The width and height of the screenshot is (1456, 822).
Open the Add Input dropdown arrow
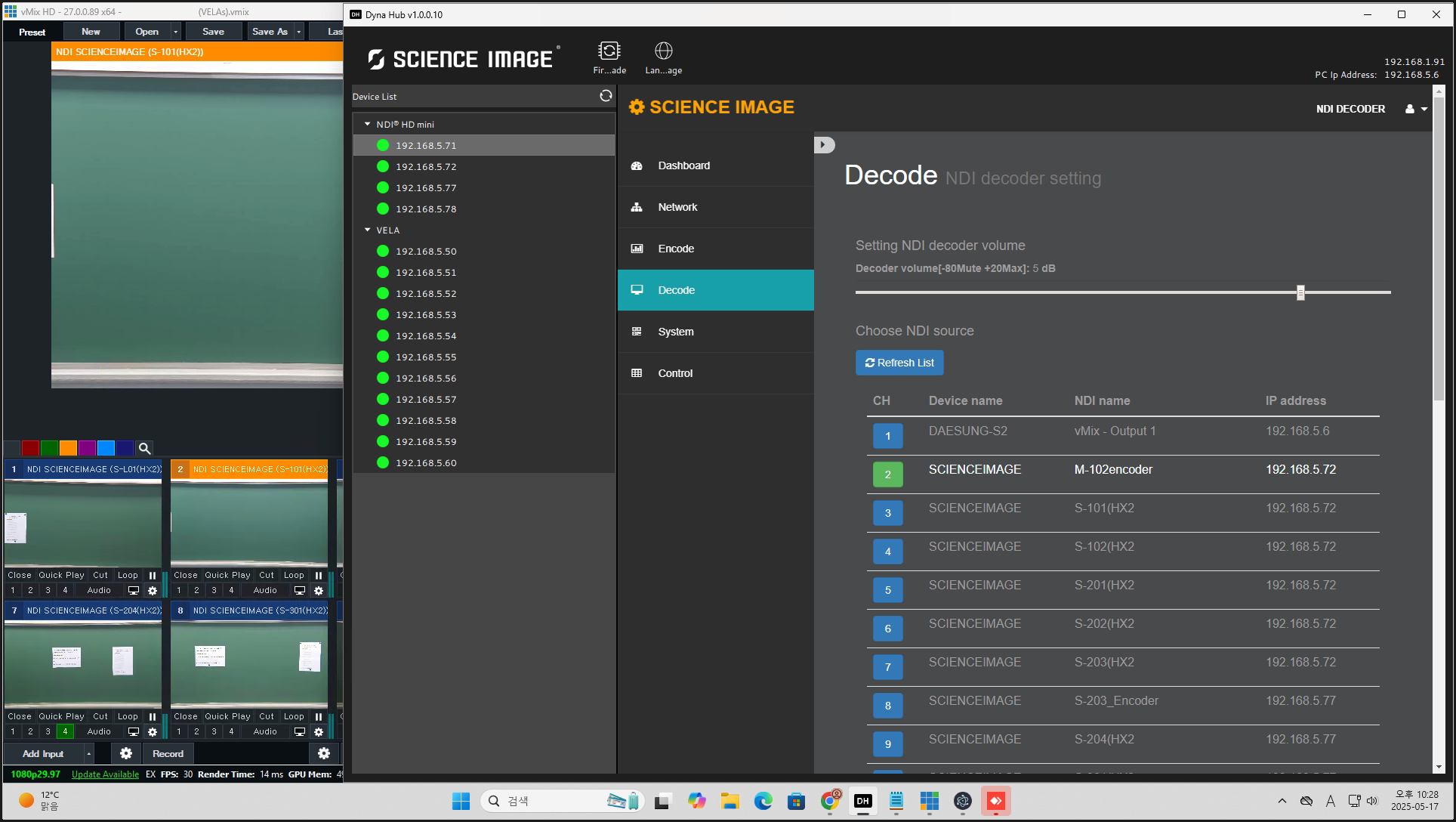pos(88,754)
